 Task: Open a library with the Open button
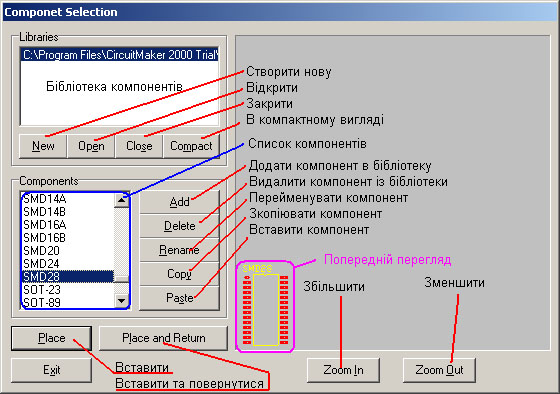pyautogui.click(x=91, y=146)
